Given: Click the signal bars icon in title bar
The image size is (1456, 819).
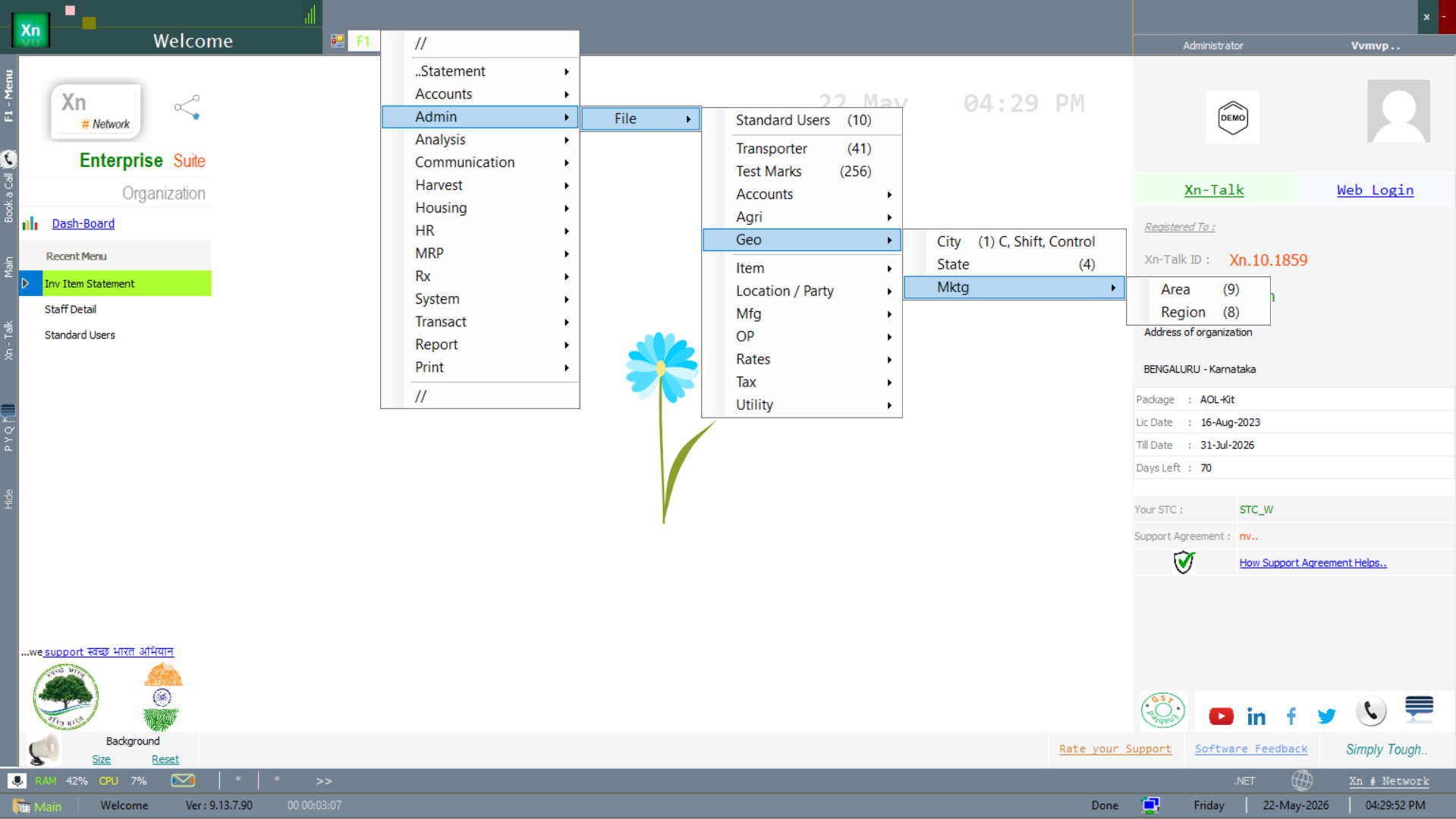Looking at the screenshot, I should [310, 14].
